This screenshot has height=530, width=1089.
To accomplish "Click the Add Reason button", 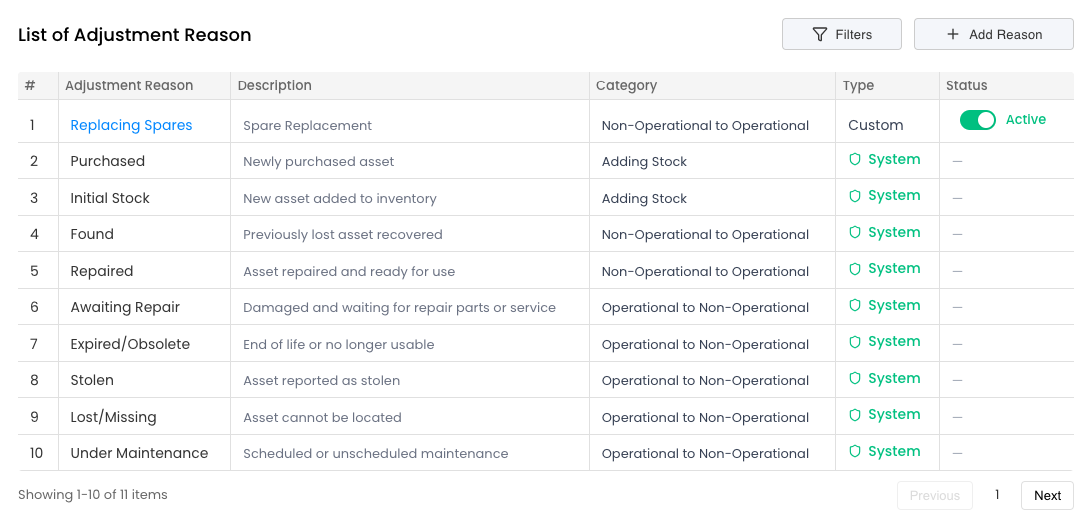I will [993, 34].
